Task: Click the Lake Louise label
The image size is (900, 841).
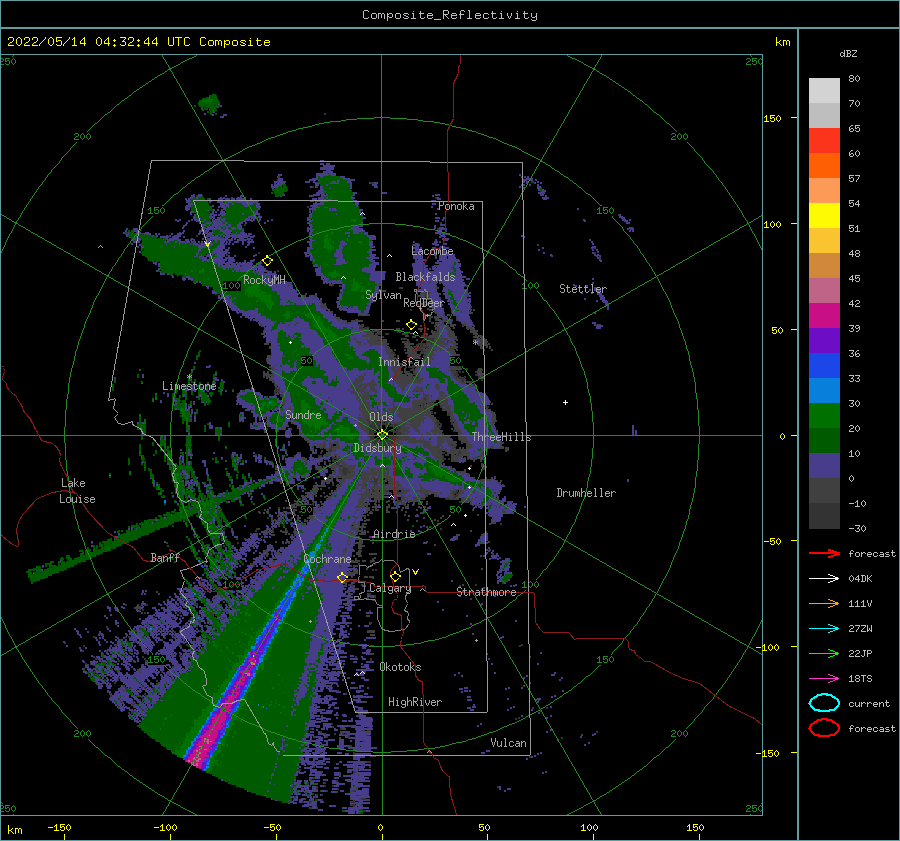Action: pyautogui.click(x=77, y=491)
